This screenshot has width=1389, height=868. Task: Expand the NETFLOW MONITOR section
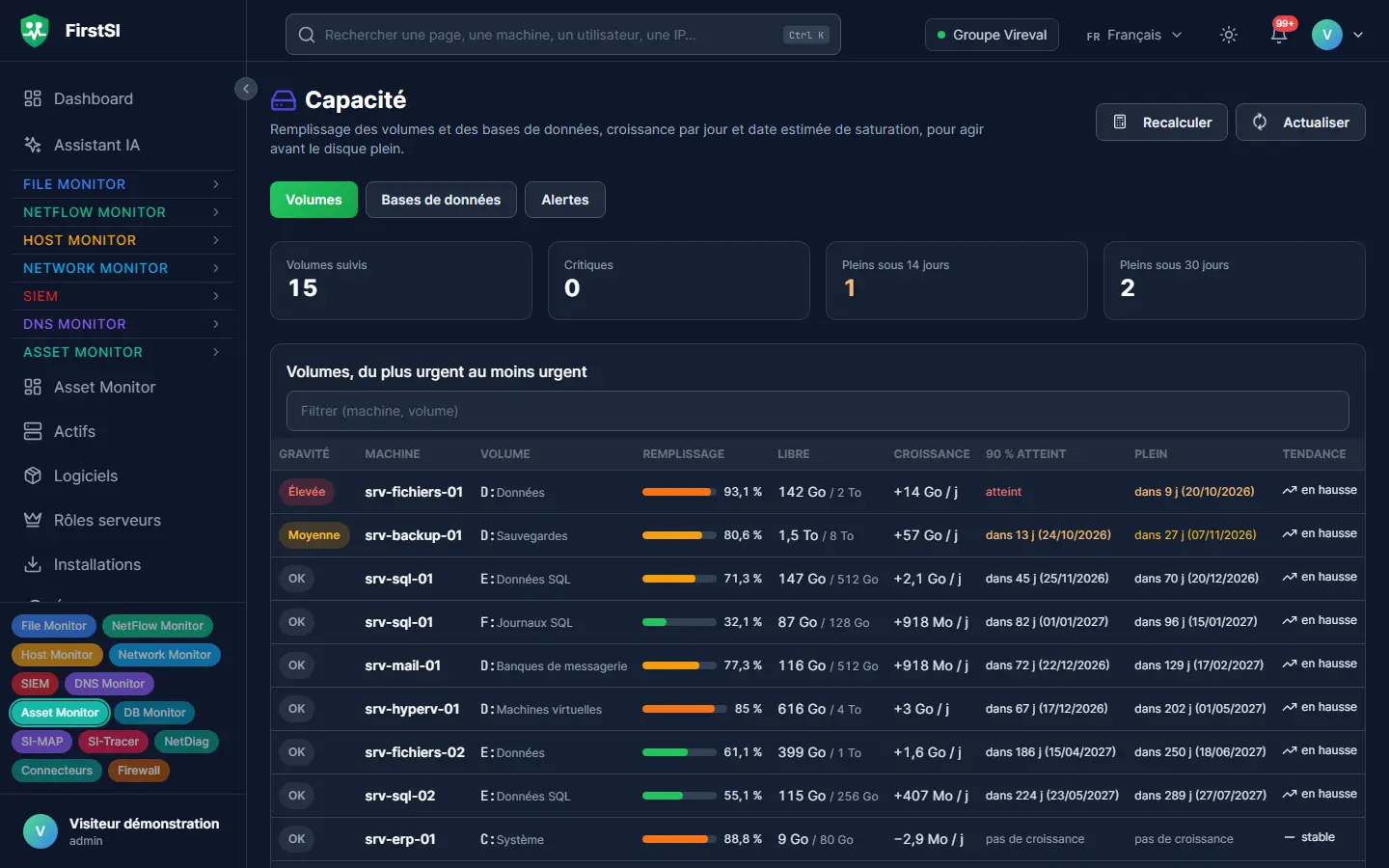point(123,212)
